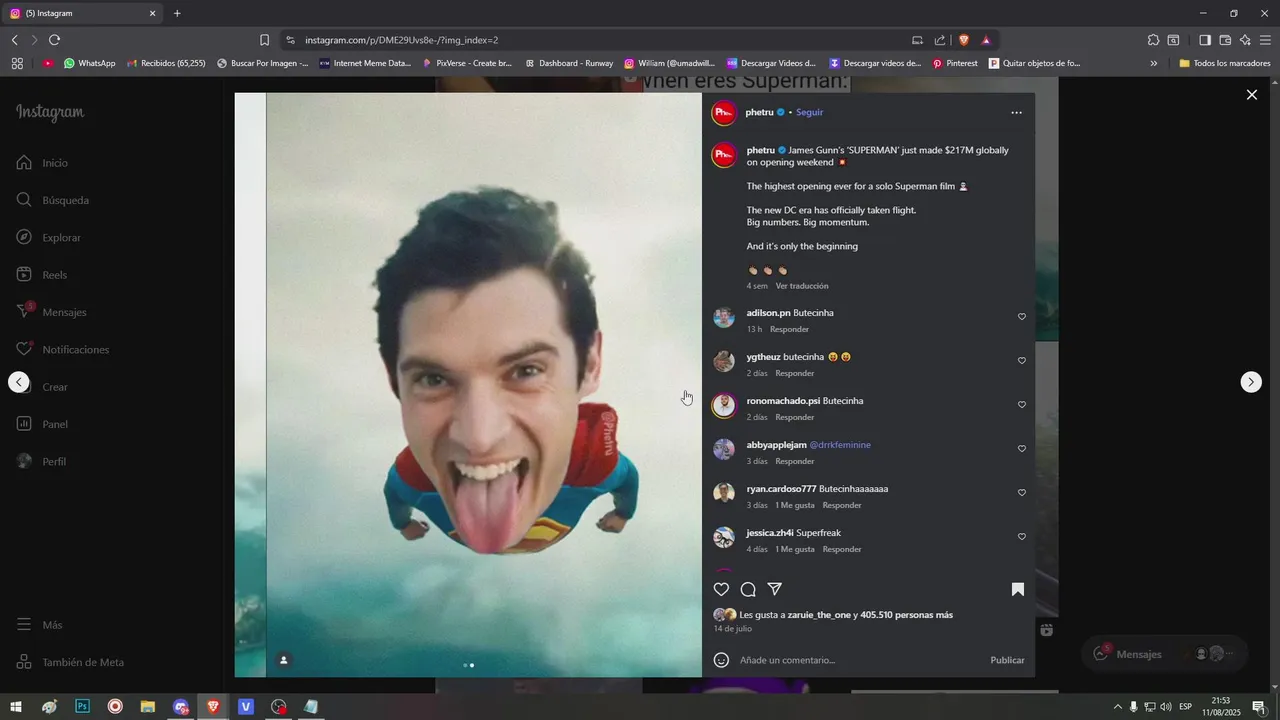1280x720 pixels.
Task: Expand the hidden bookmarks chevron
Action: (x=1153, y=63)
